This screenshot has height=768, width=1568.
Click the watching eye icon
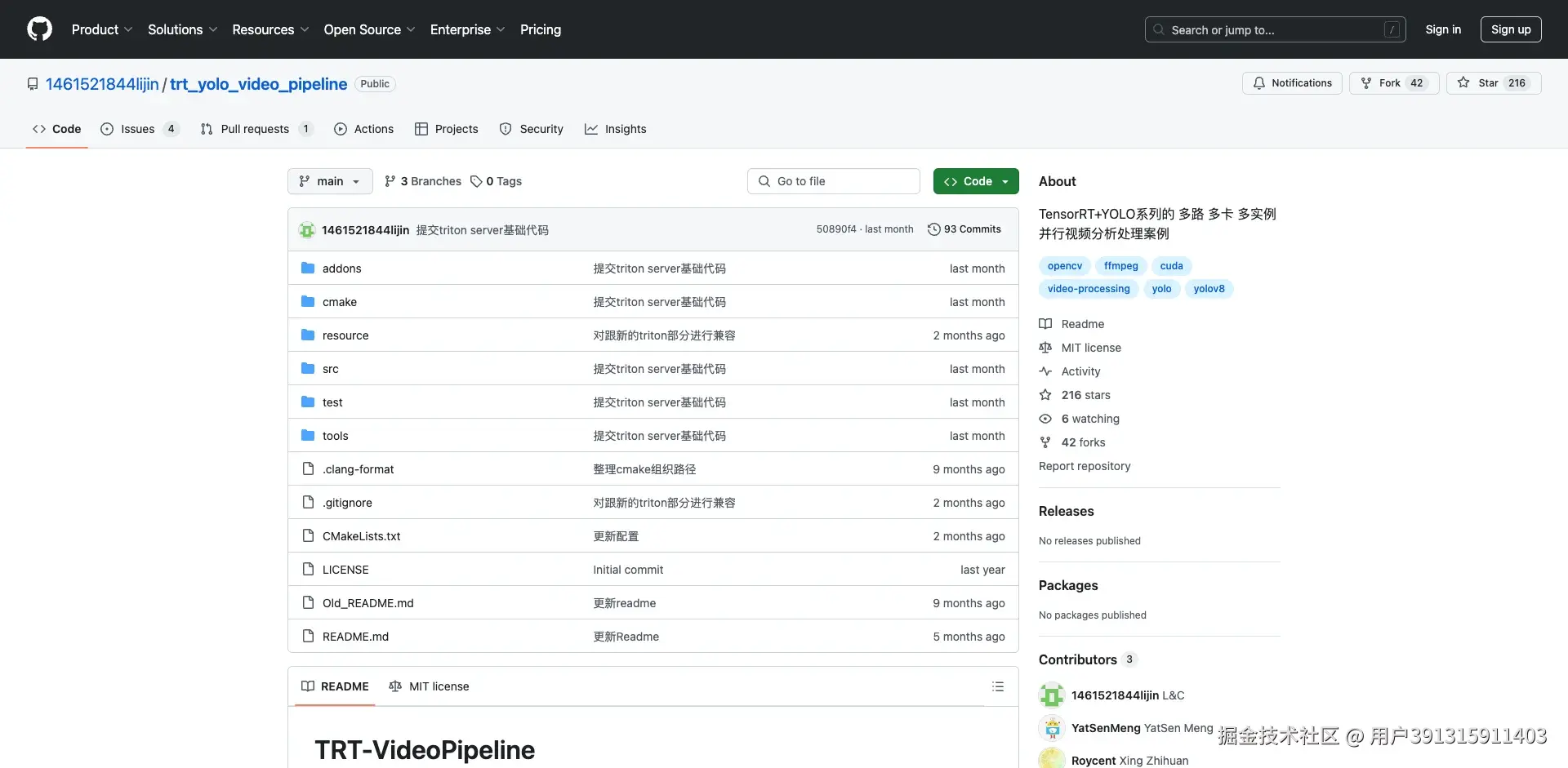(1045, 419)
